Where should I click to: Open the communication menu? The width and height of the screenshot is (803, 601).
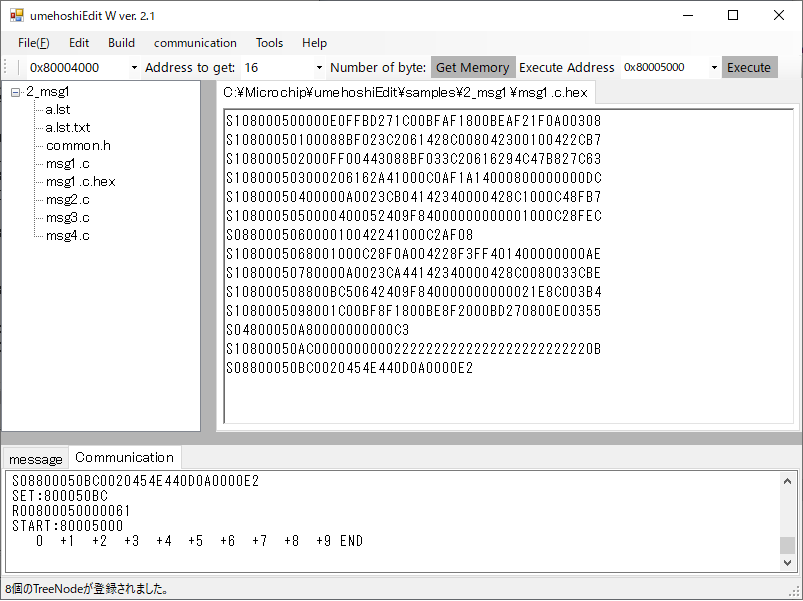coord(195,43)
